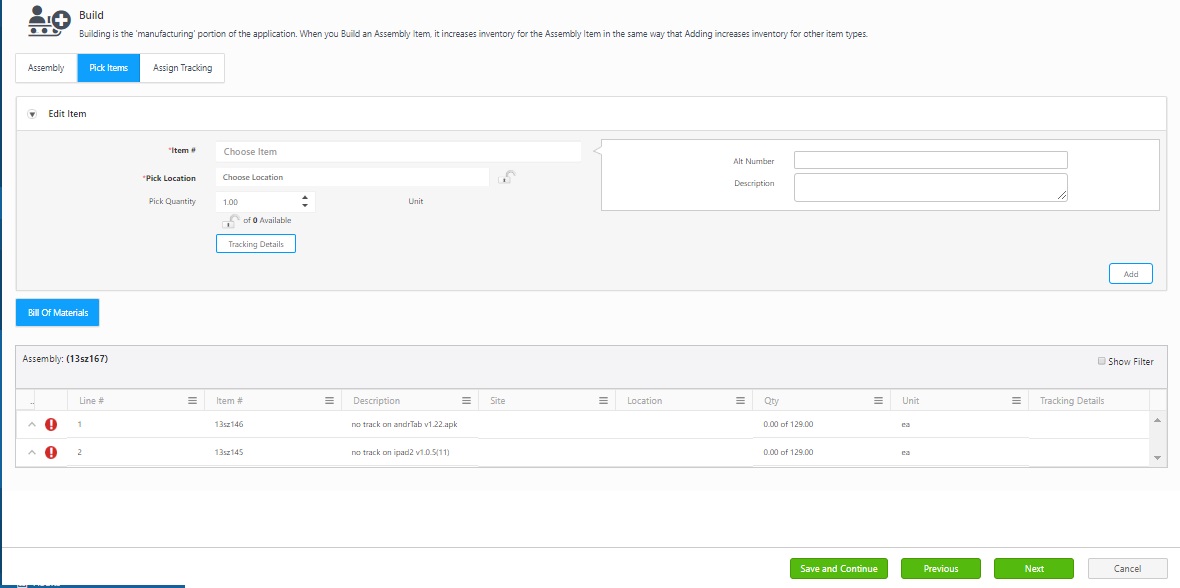Open the Line # column menu icon
Viewport: 1180px width, 588px height.
coord(192,401)
